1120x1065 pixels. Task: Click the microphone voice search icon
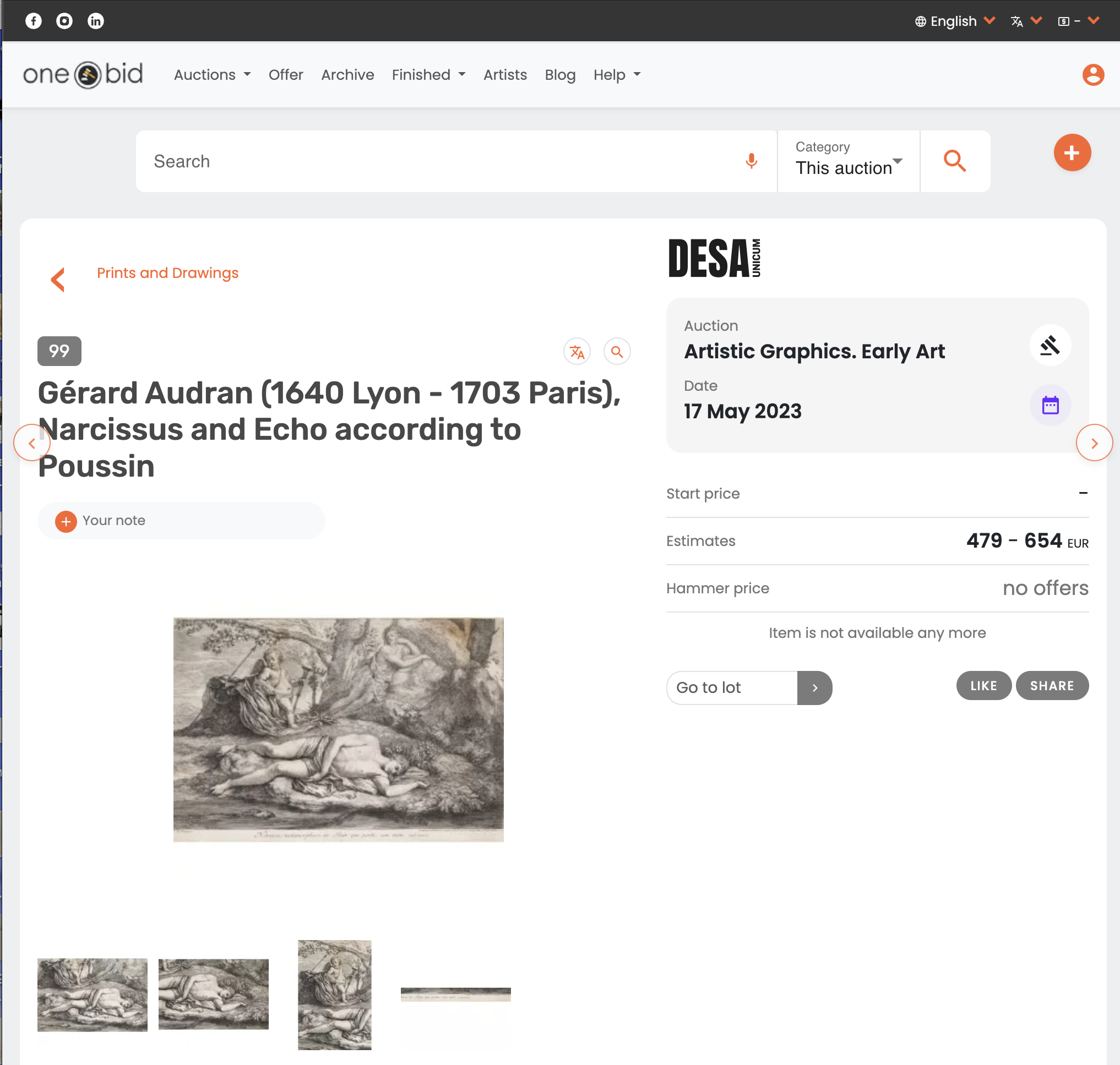[751, 161]
